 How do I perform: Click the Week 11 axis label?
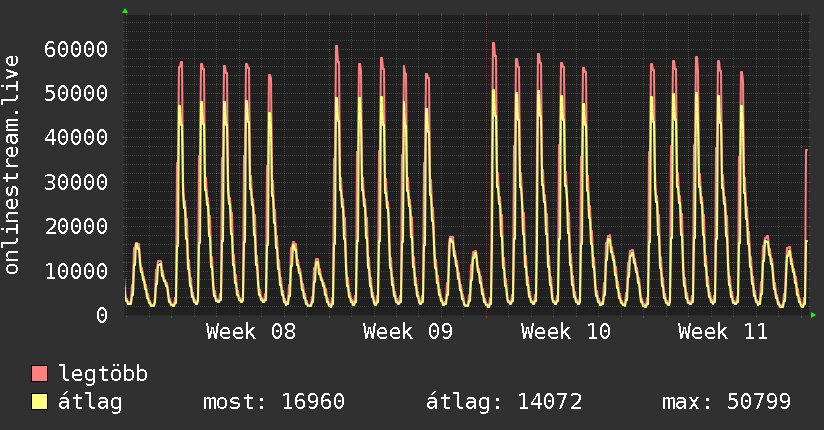(723, 332)
